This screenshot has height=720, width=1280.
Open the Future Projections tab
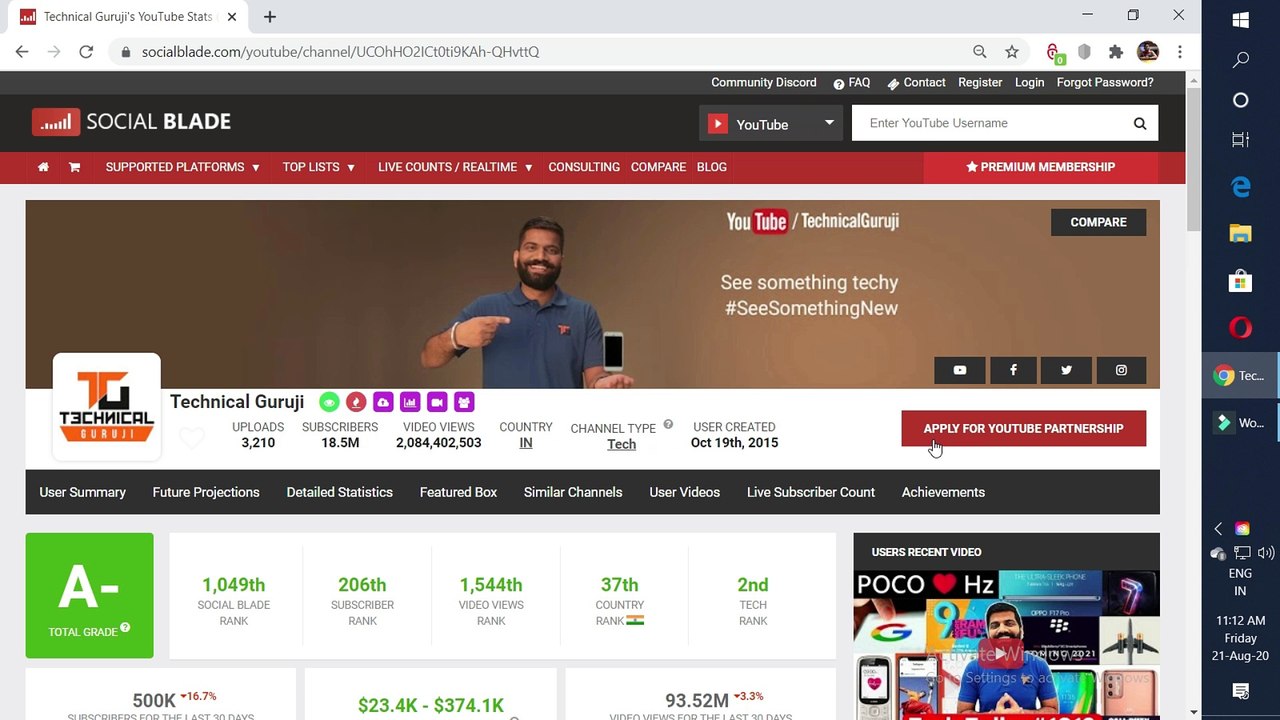206,492
